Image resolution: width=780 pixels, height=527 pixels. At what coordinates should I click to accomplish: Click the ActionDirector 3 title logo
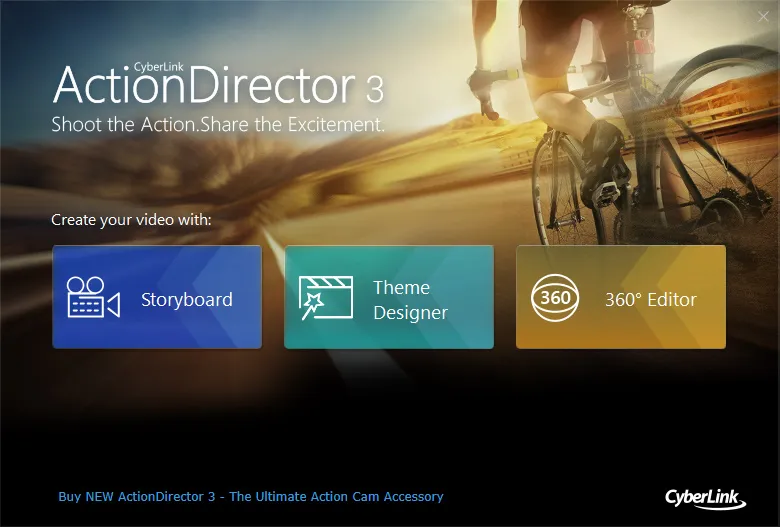coord(218,84)
